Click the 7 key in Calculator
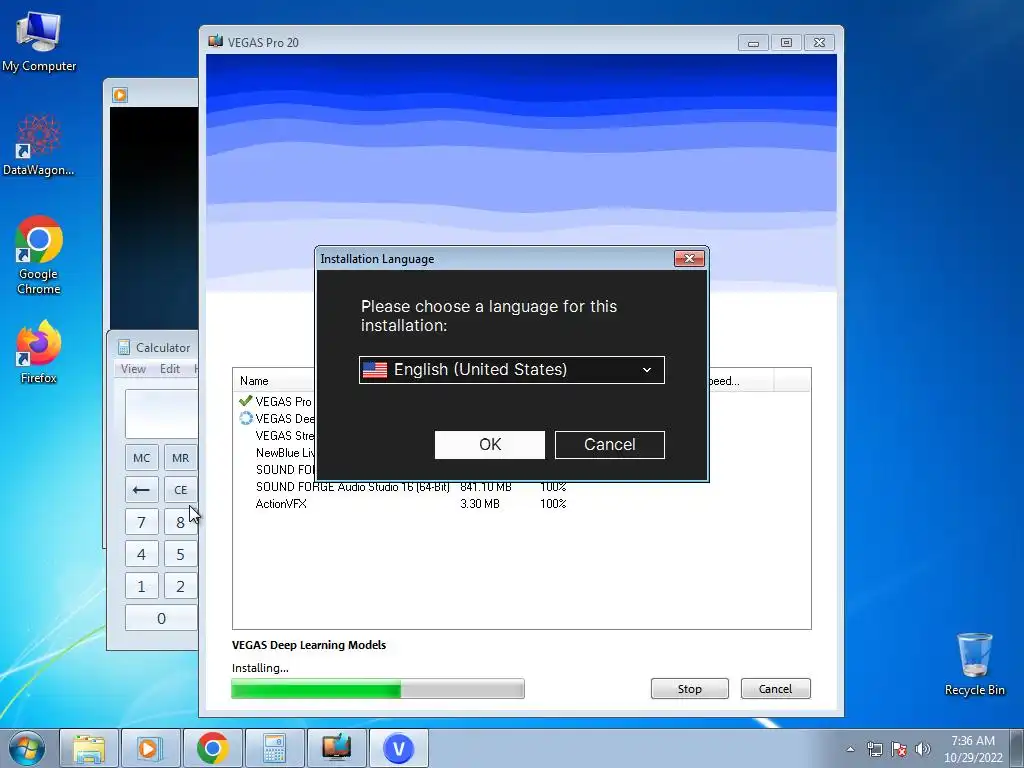Viewport: 1024px width, 768px height. [x=142, y=522]
